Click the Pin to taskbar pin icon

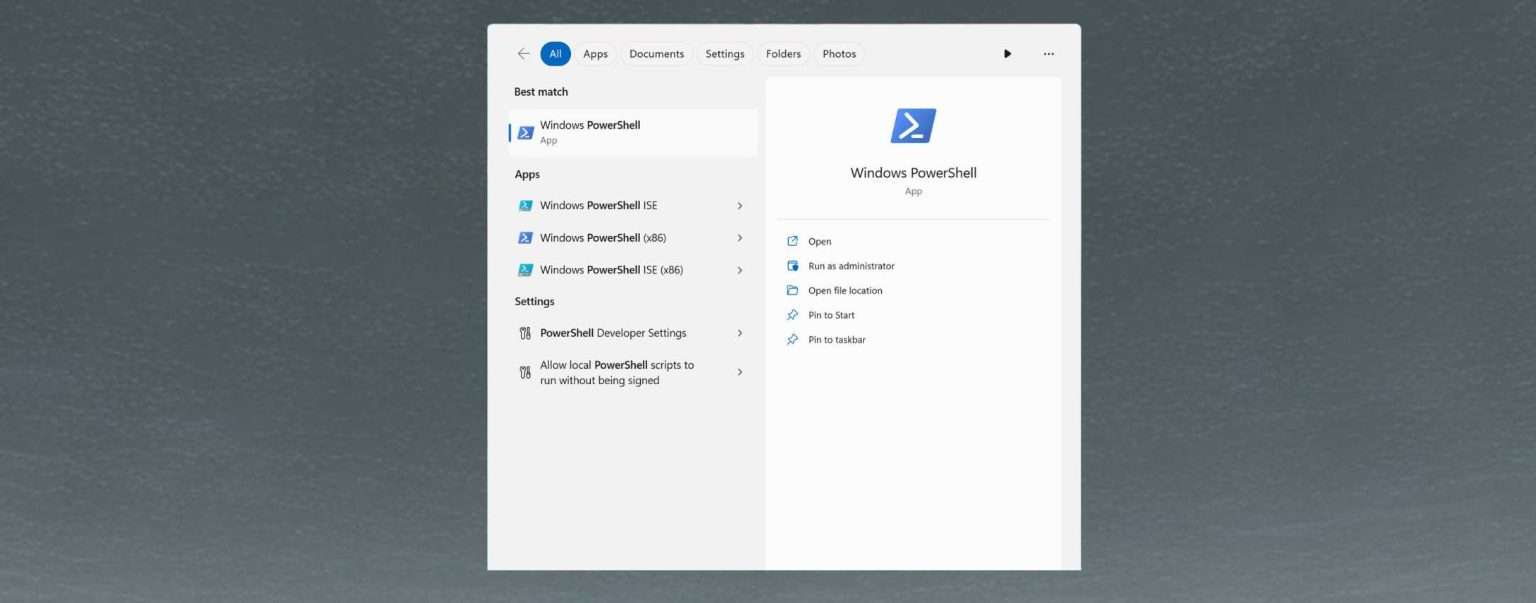click(793, 340)
